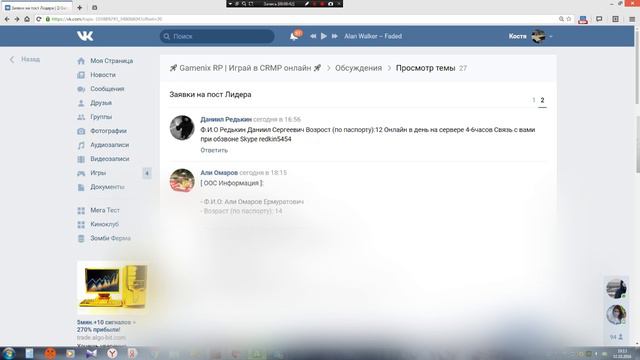640x360 pixels.
Task: Click the Игры gamepad icon
Action: [x=81, y=173]
